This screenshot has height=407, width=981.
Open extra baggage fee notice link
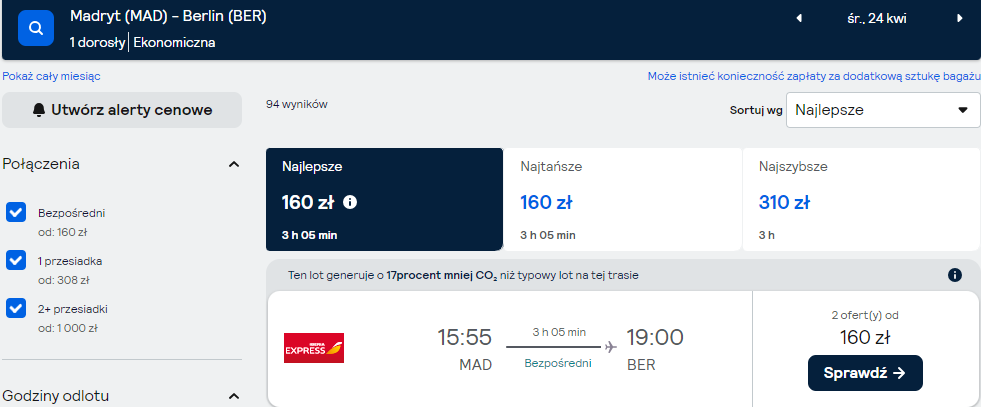[813, 76]
